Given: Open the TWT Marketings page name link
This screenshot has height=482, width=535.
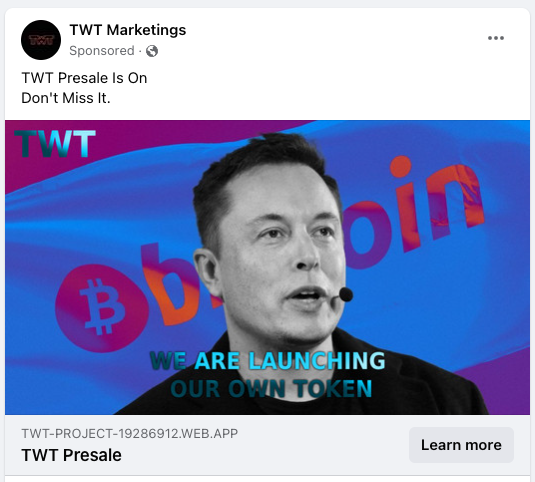Looking at the screenshot, I should coord(128,30).
